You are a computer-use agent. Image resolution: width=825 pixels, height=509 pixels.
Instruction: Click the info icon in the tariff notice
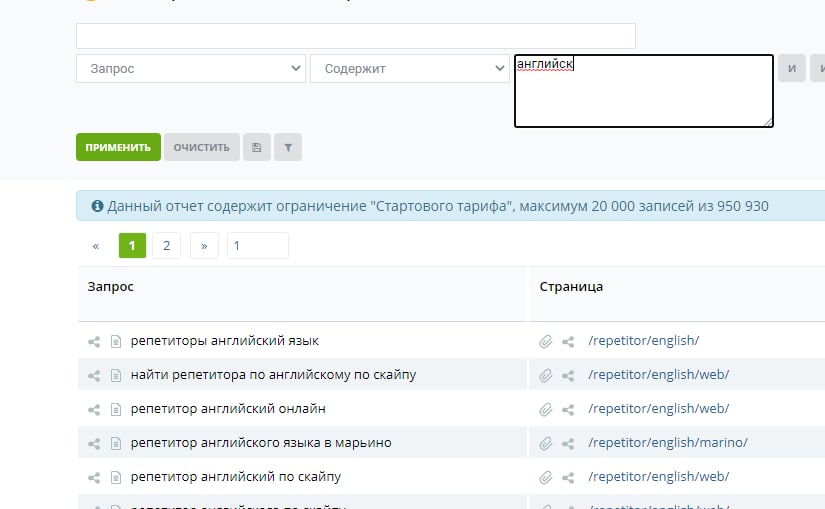(97, 206)
